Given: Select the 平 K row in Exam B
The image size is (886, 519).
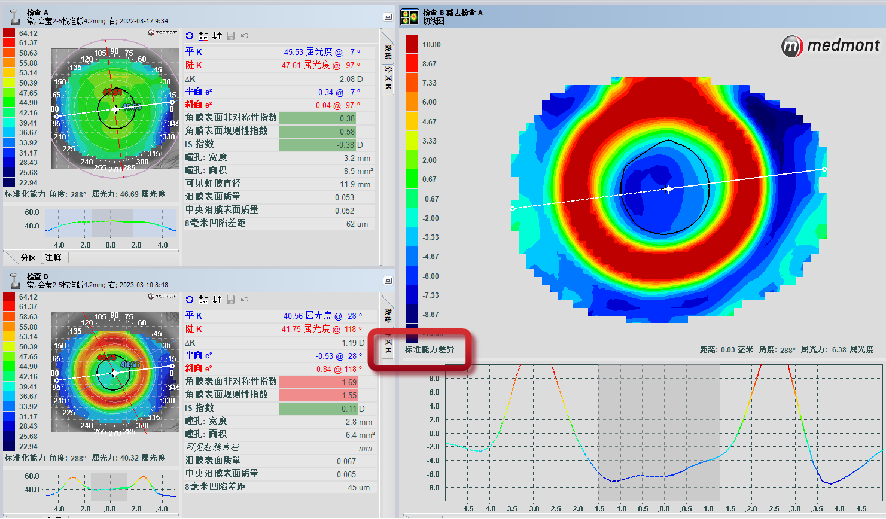Looking at the screenshot, I should (279, 316).
